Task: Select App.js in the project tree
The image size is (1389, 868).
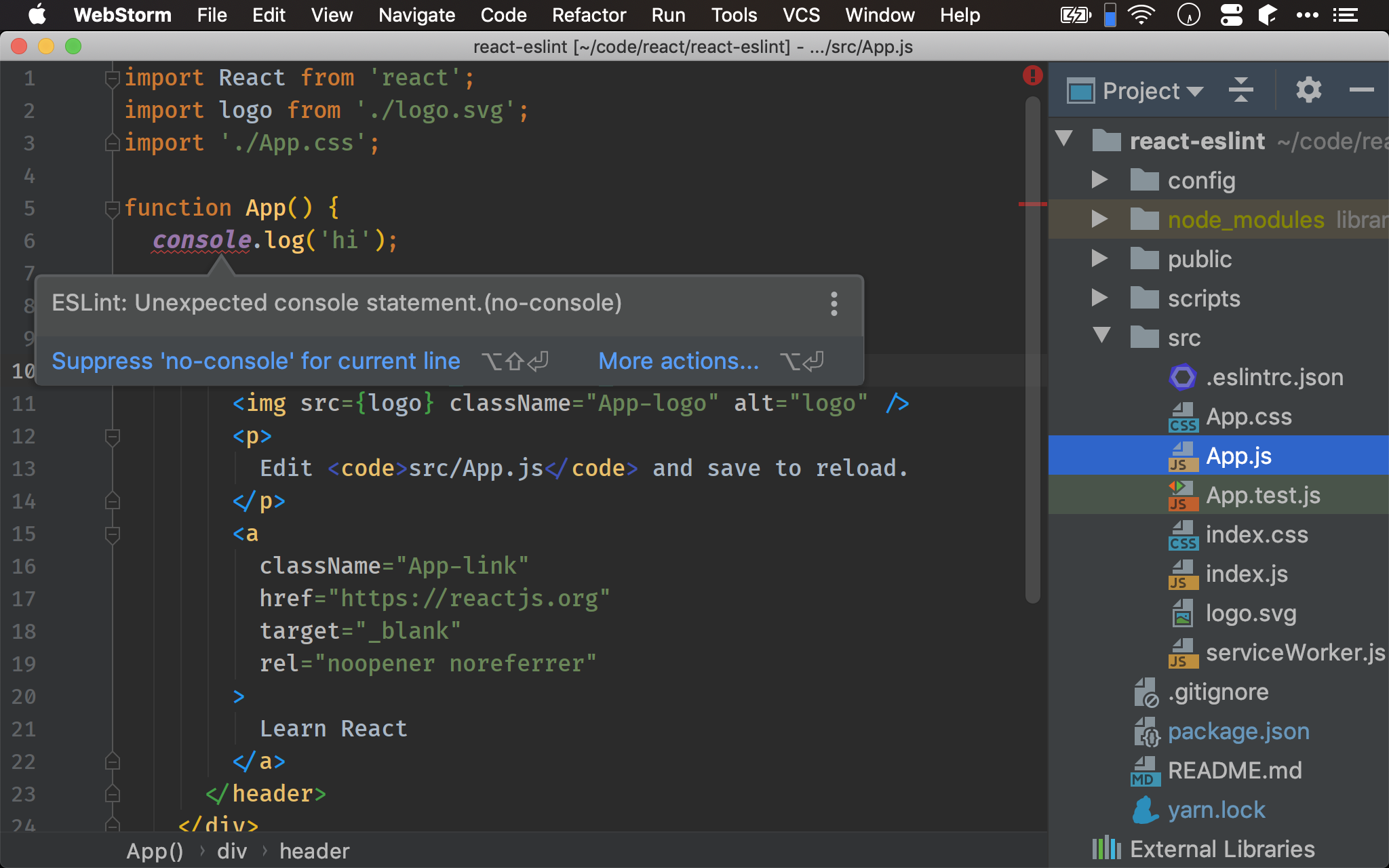Action: [1218, 456]
